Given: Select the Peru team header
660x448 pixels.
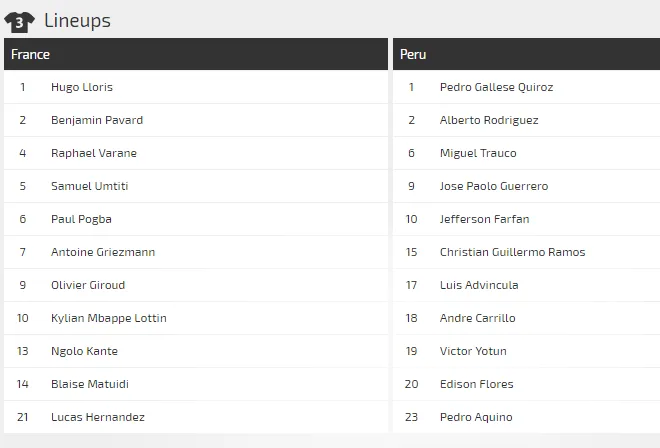Looking at the screenshot, I should 413,54.
